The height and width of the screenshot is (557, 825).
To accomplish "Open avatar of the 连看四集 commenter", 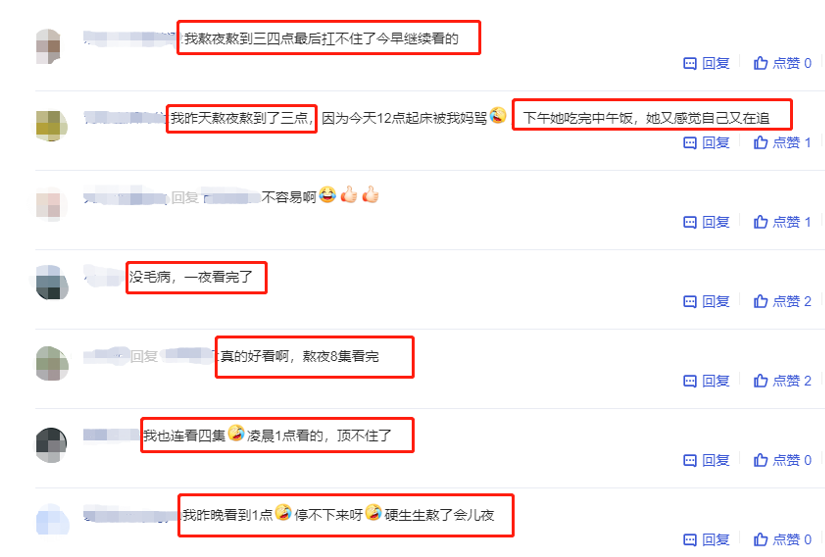I will [52, 445].
